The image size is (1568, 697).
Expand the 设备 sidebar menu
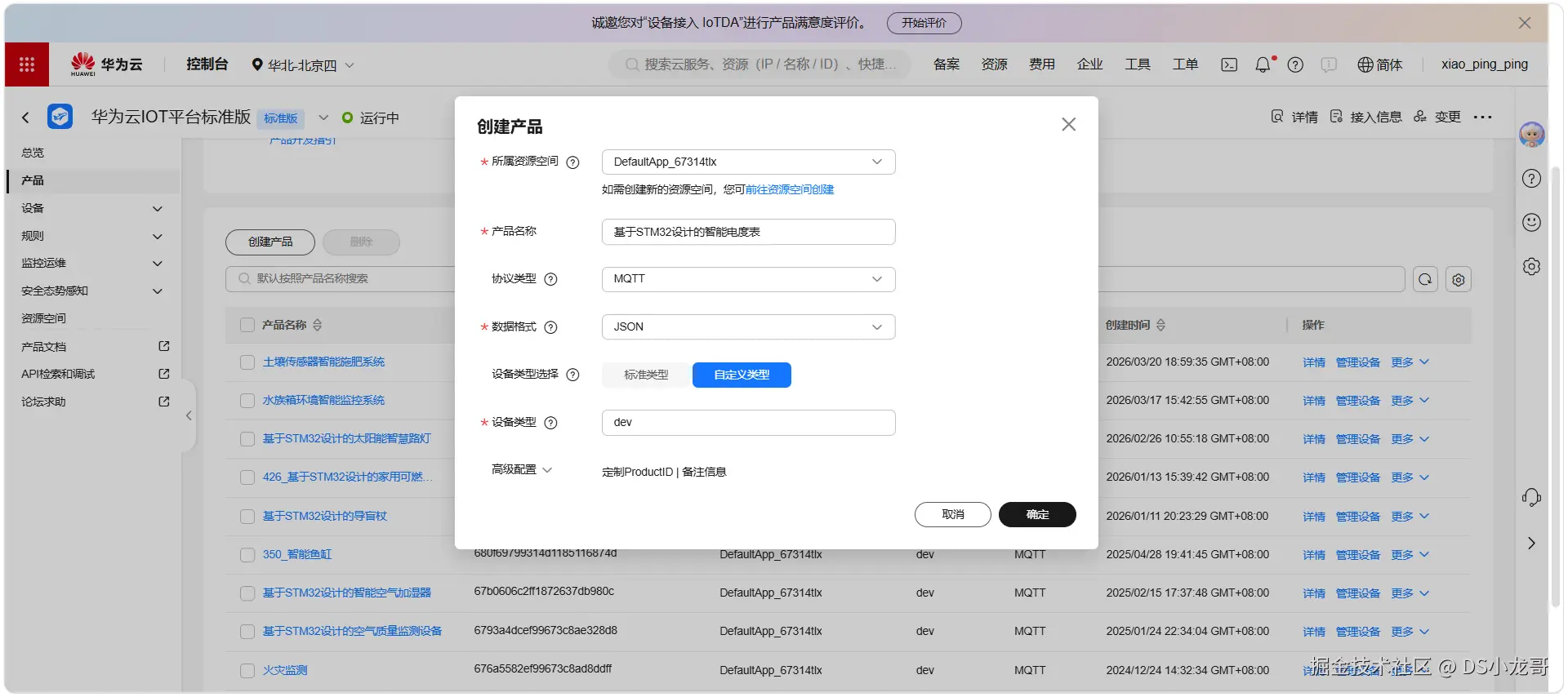[x=91, y=208]
